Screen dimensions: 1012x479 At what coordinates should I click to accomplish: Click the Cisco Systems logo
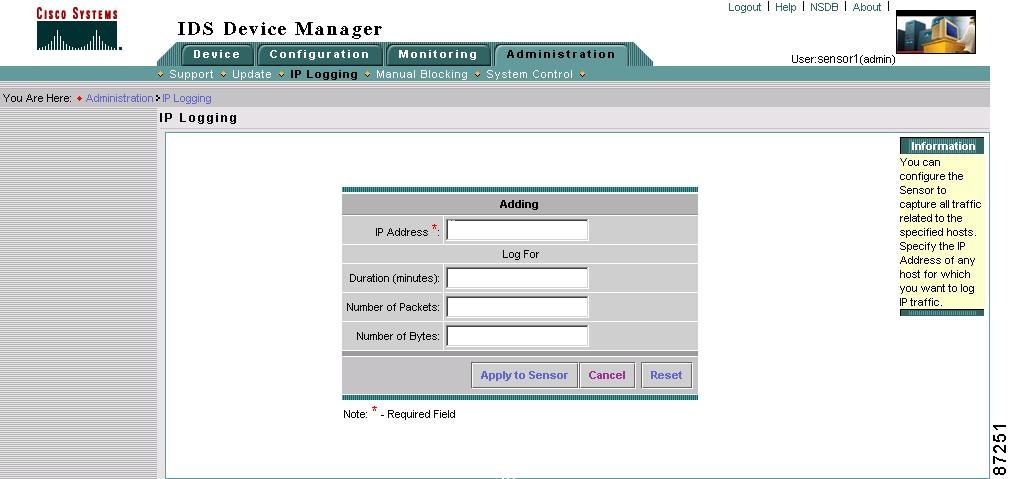pyautogui.click(x=78, y=29)
